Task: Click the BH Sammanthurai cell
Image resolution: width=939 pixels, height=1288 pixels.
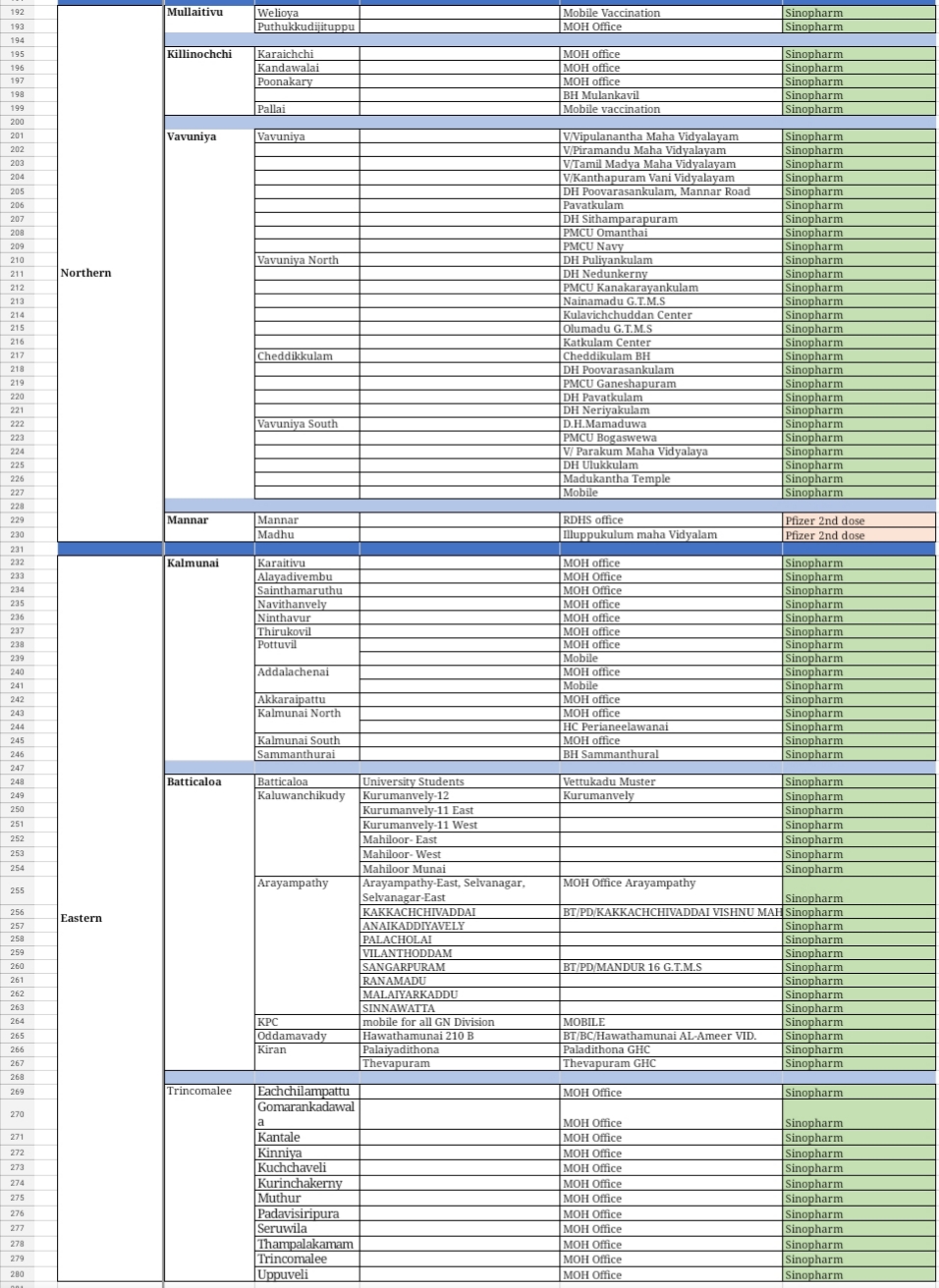Action: (x=671, y=755)
